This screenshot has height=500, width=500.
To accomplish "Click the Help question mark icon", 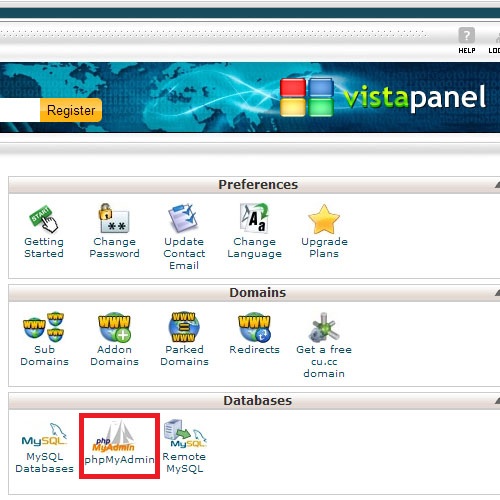I will pyautogui.click(x=467, y=35).
